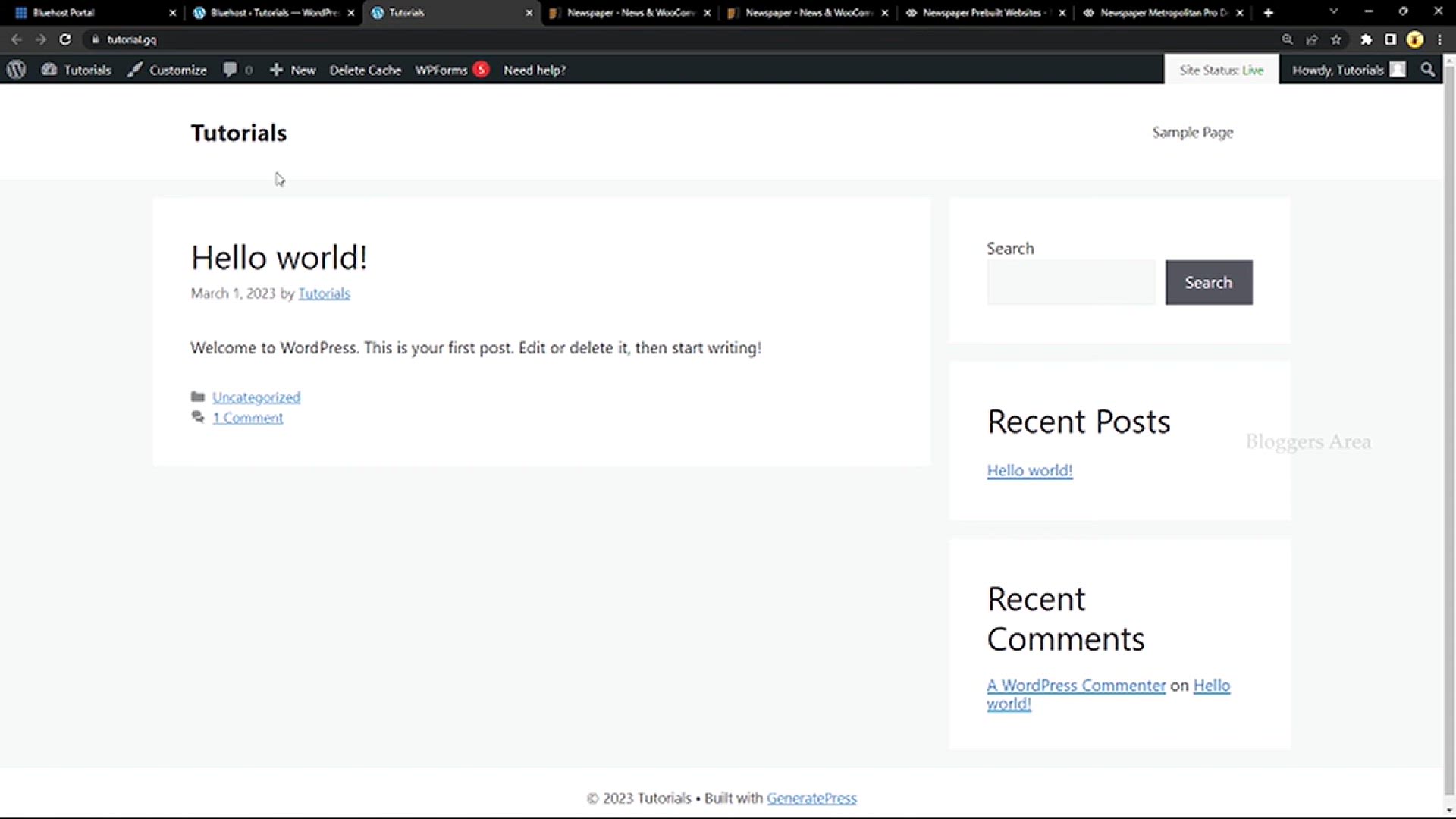Reload the page with browser refresh icon
Viewport: 1456px width, 819px height.
click(x=65, y=39)
